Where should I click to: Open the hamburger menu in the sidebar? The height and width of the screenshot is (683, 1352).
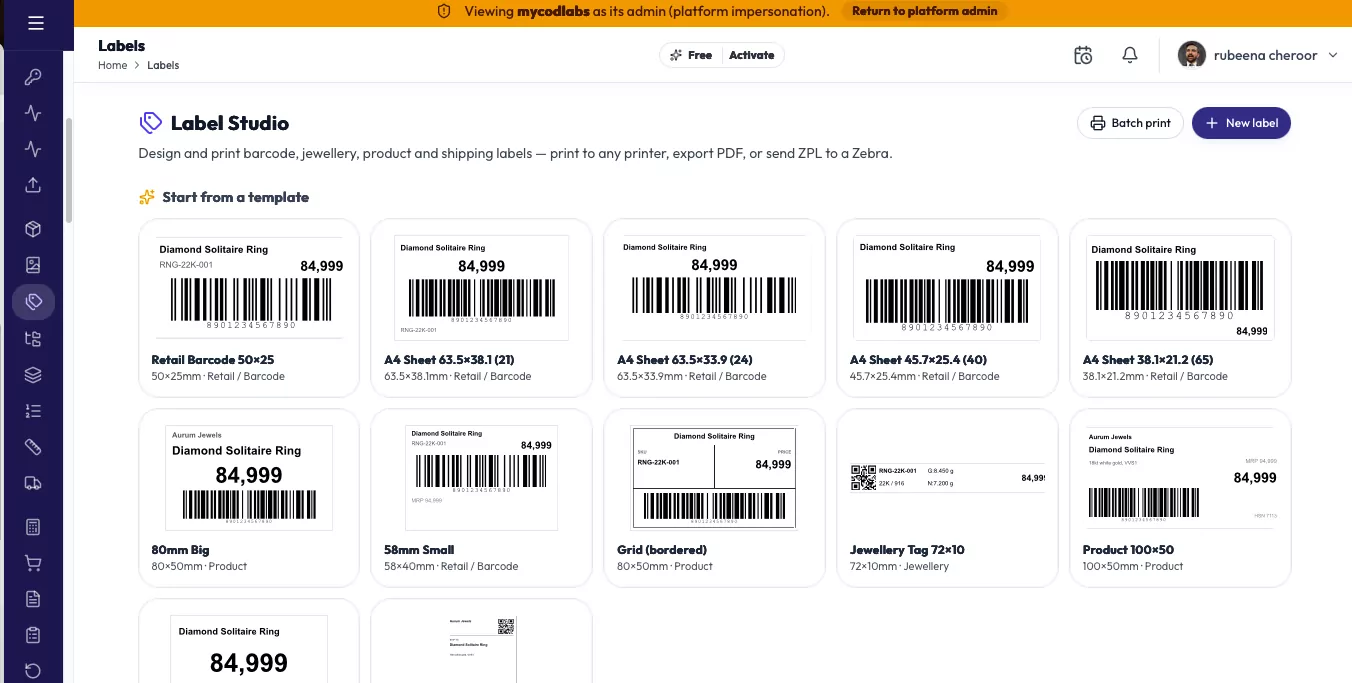[x=36, y=23]
